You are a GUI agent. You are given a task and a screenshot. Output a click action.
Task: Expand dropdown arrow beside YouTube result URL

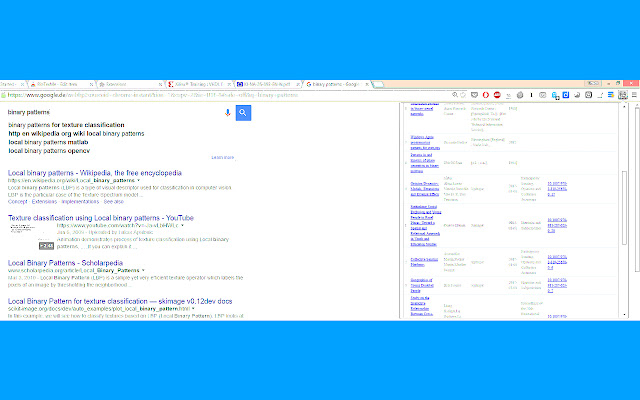(x=182, y=225)
